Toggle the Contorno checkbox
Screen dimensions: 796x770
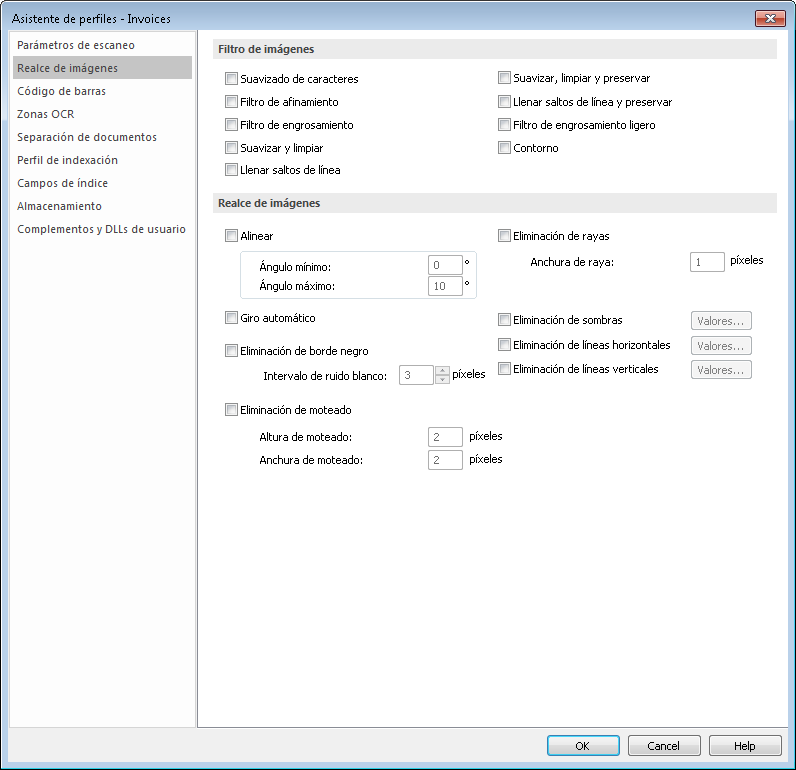tap(504, 148)
